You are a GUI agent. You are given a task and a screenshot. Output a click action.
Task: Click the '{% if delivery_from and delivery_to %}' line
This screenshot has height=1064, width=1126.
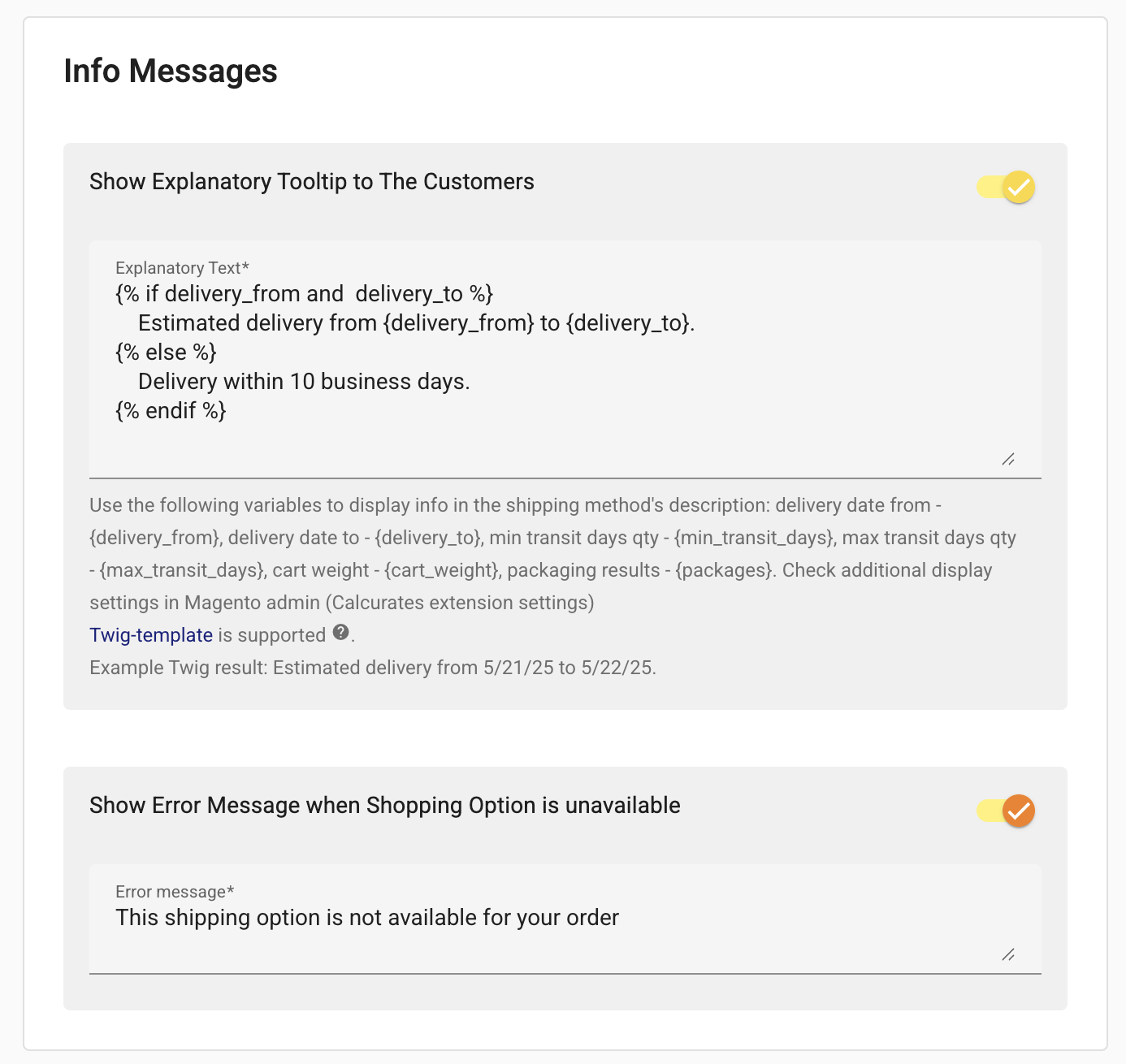[305, 294]
